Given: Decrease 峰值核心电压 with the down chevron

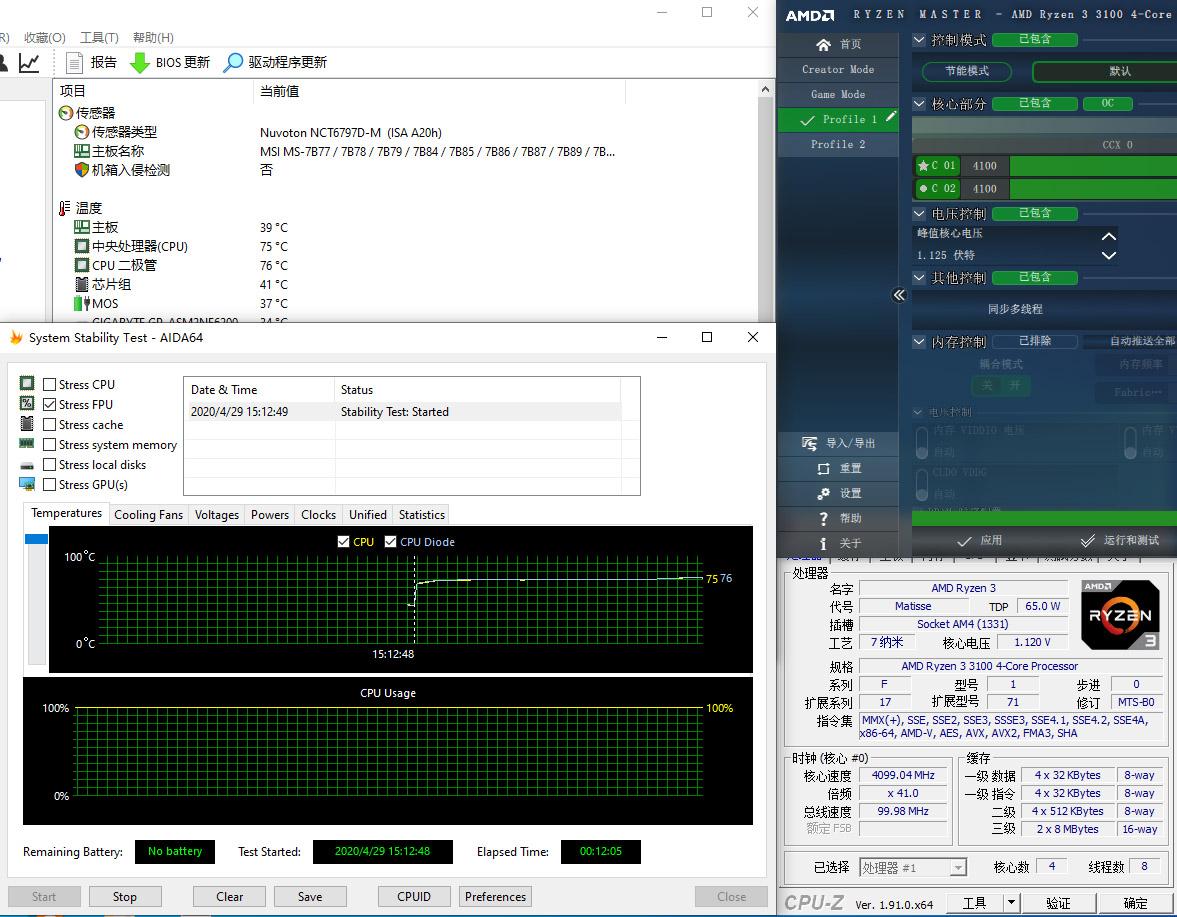Looking at the screenshot, I should [x=1108, y=255].
